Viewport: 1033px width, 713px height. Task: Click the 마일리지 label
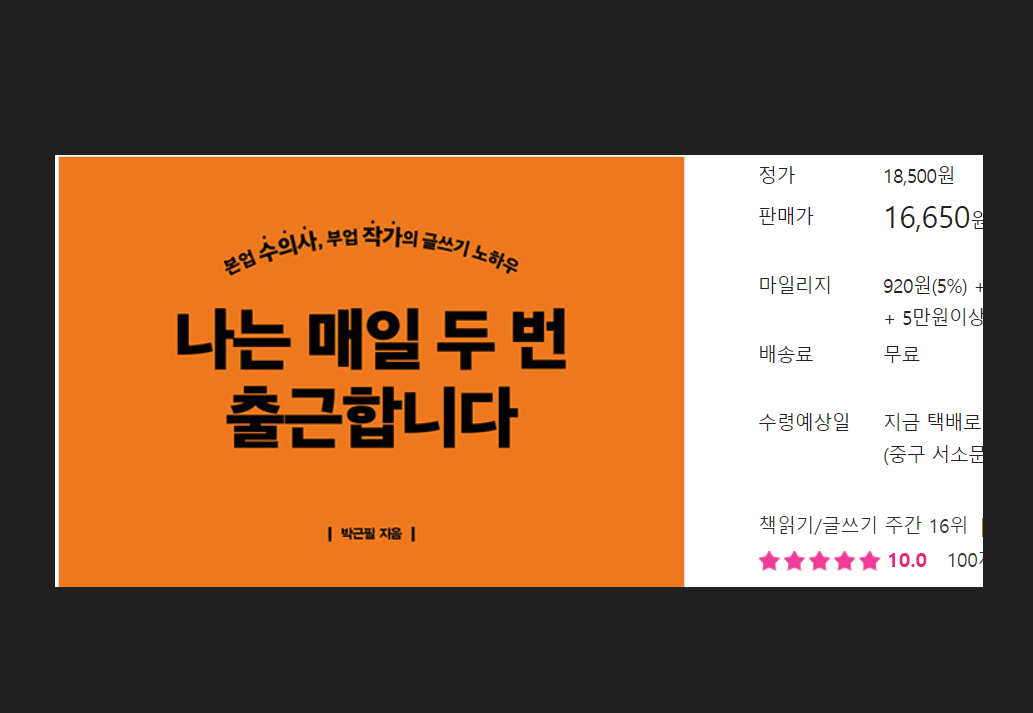pos(795,285)
